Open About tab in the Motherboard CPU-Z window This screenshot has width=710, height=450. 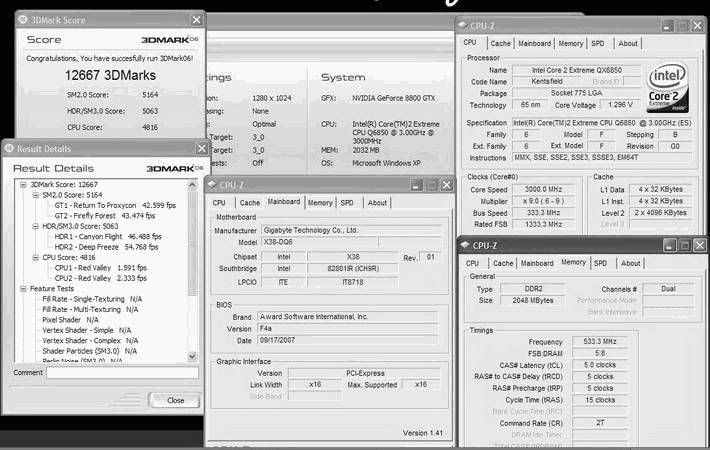pos(376,202)
